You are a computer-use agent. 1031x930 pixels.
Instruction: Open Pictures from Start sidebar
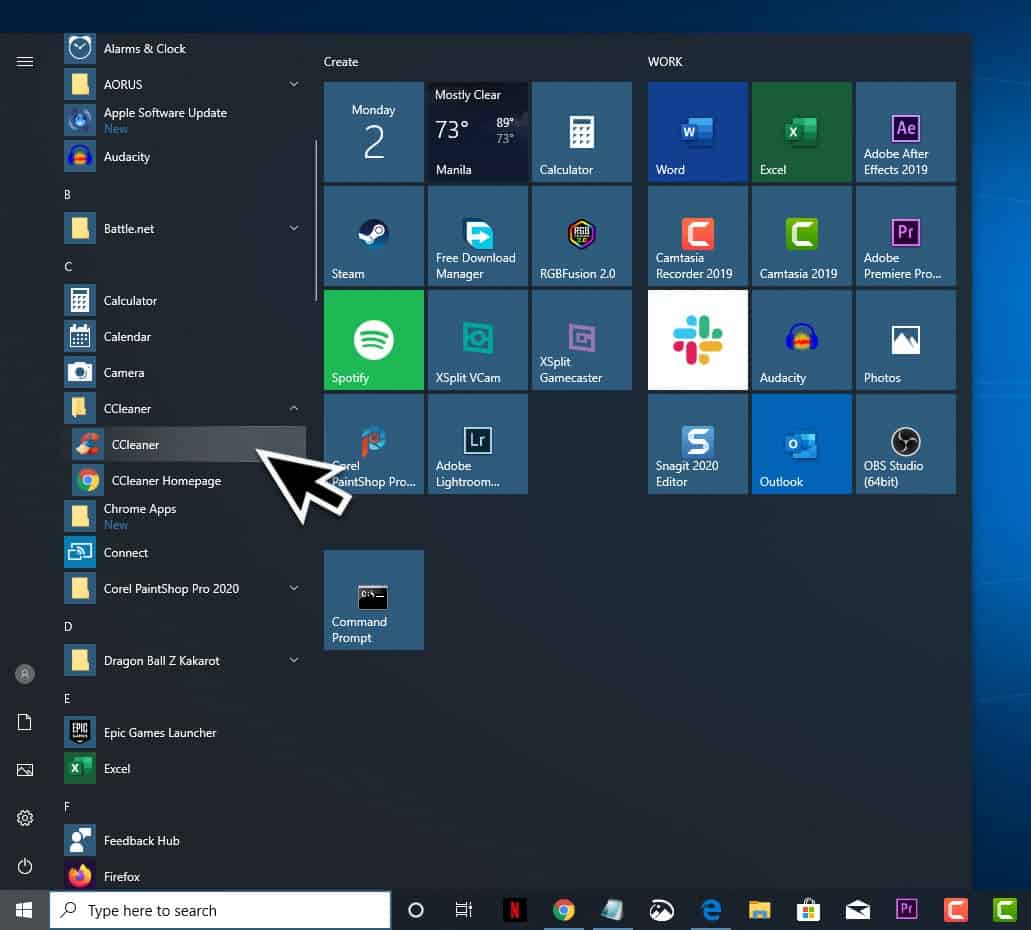pos(24,770)
